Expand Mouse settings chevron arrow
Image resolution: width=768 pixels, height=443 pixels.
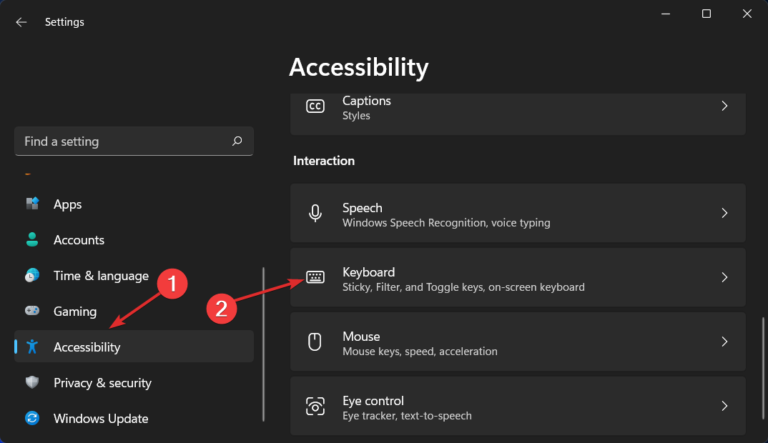coord(725,342)
